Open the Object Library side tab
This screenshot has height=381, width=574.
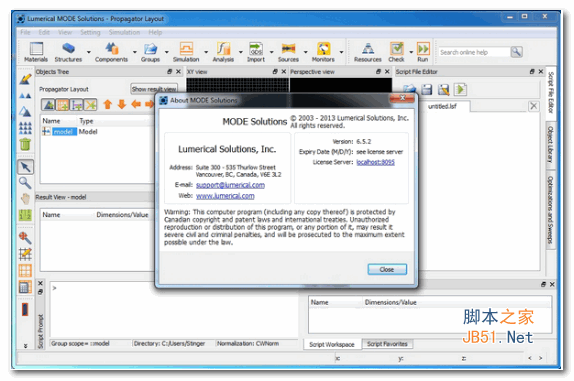[550, 145]
